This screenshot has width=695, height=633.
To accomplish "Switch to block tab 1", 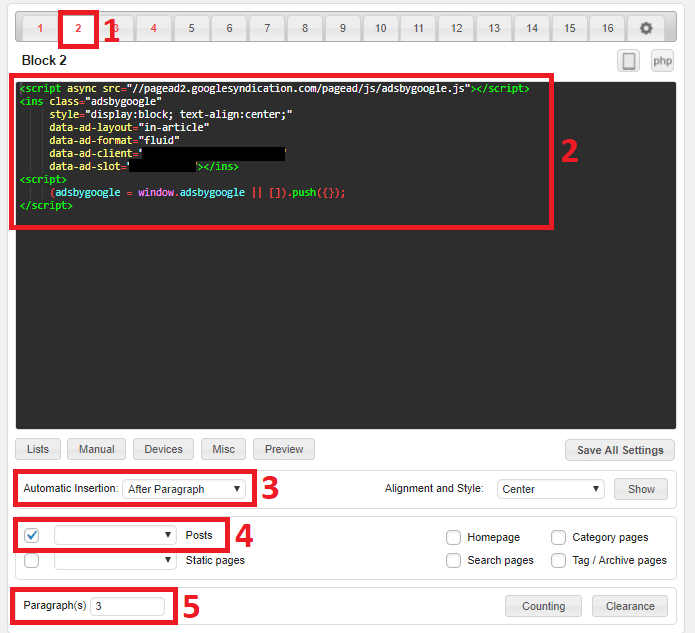I will click(40, 28).
